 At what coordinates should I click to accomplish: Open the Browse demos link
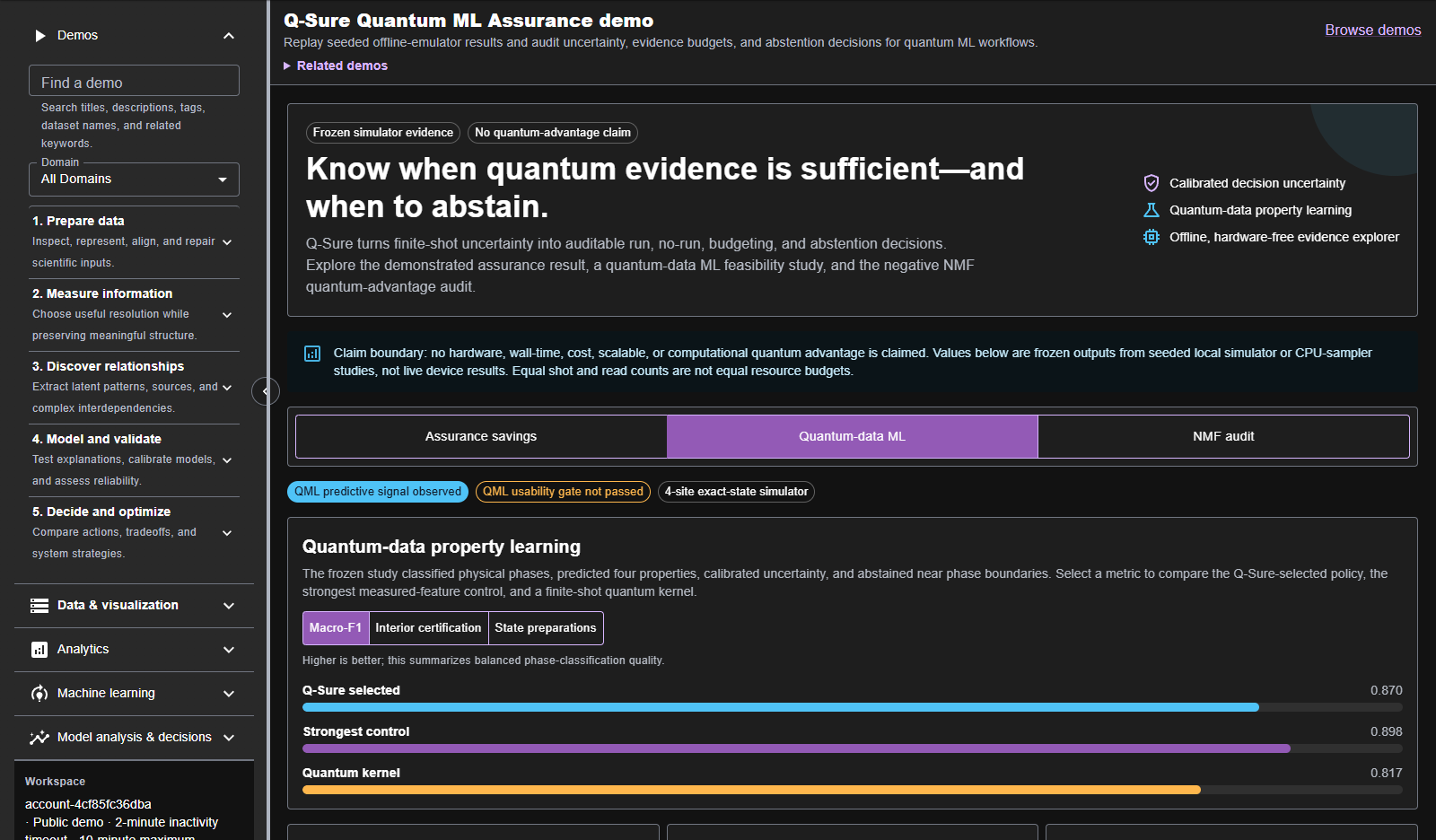tap(1373, 31)
